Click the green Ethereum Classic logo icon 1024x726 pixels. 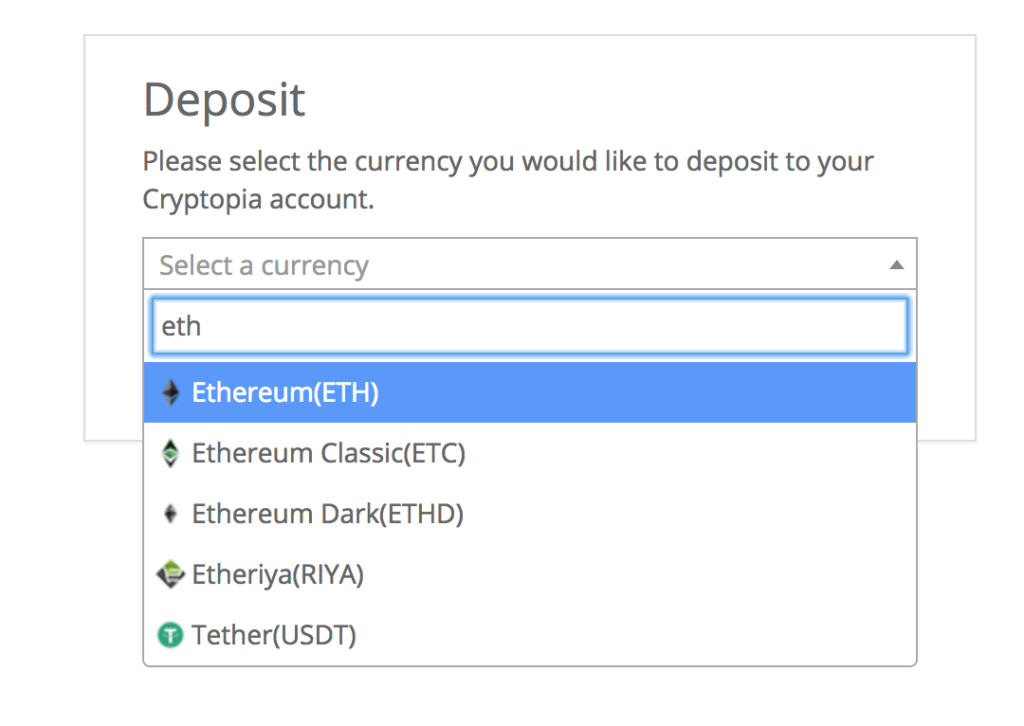[170, 453]
